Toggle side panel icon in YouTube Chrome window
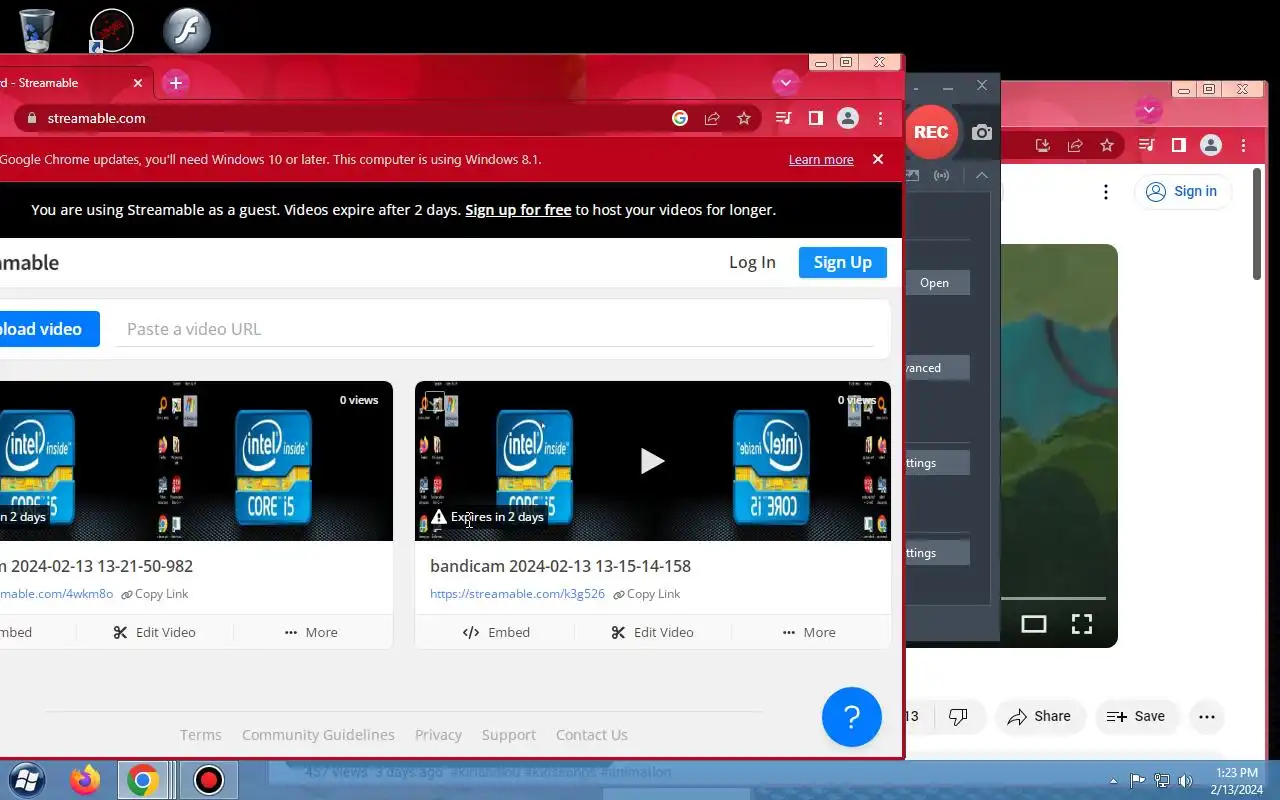Viewport: 1280px width, 800px height. (x=1179, y=145)
